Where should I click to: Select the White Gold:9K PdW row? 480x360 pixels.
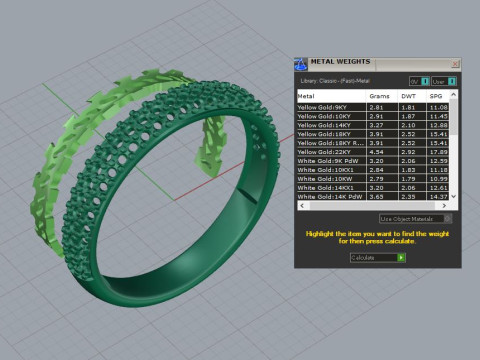click(x=373, y=161)
